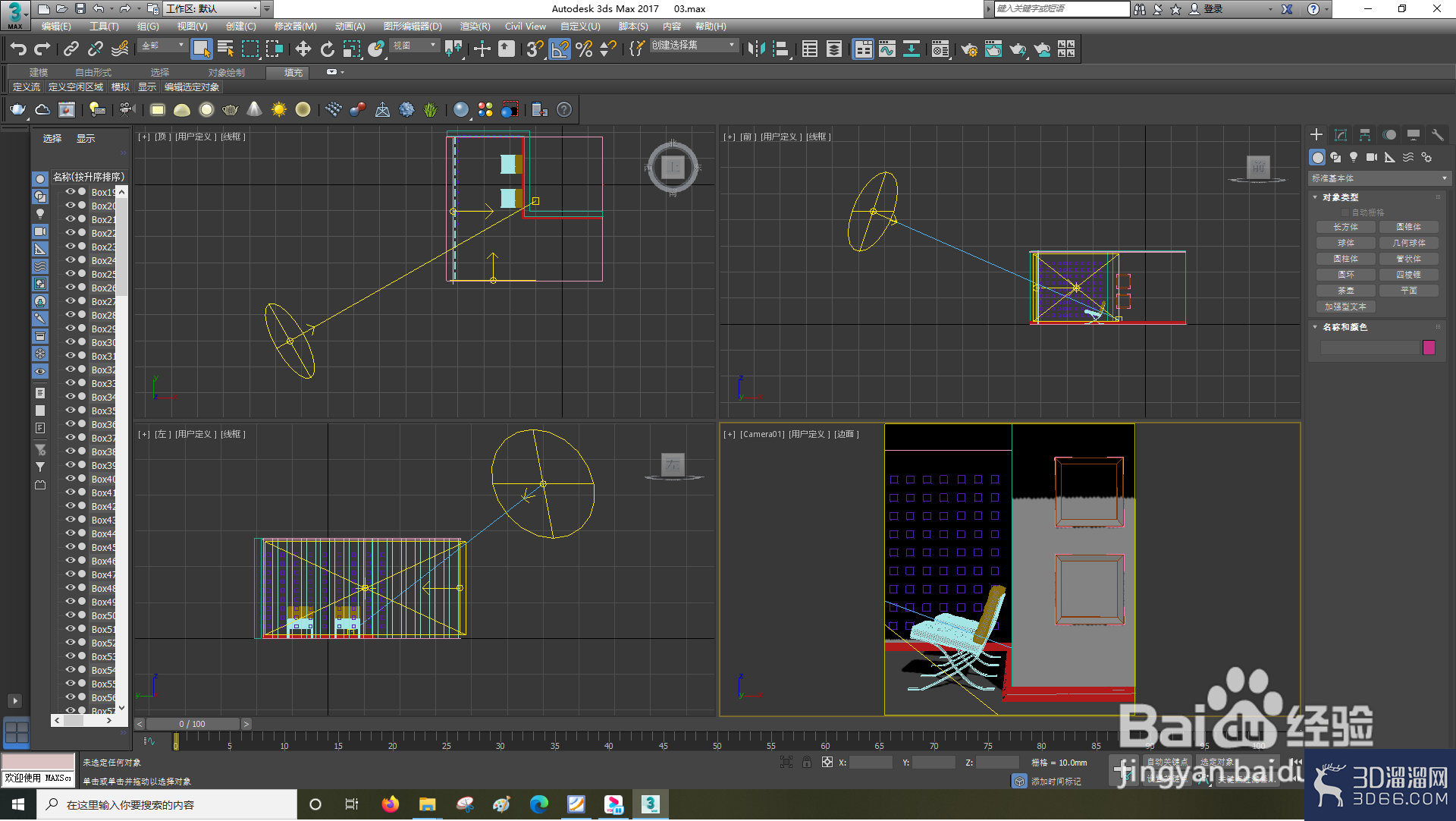The image size is (1456, 821).
Task: Open the 工作区: 默认 workspace dropdown
Action: 212,9
